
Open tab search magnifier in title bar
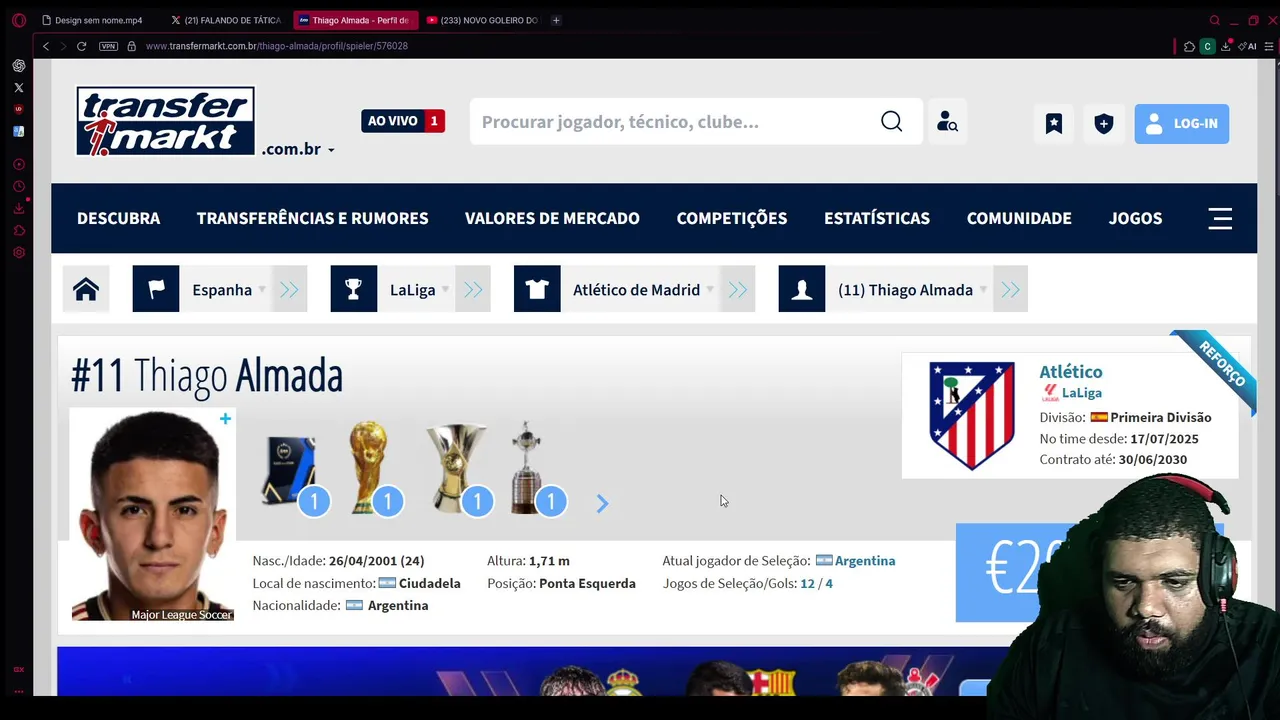(x=1215, y=20)
